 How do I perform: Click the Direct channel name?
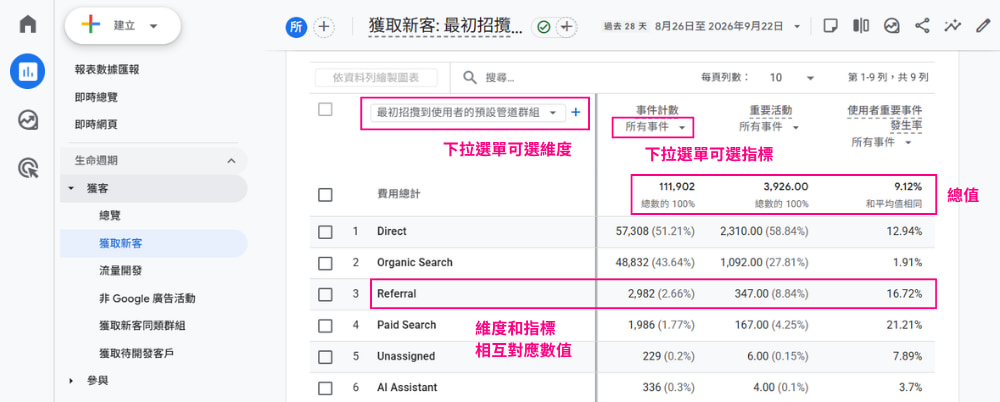tap(392, 232)
